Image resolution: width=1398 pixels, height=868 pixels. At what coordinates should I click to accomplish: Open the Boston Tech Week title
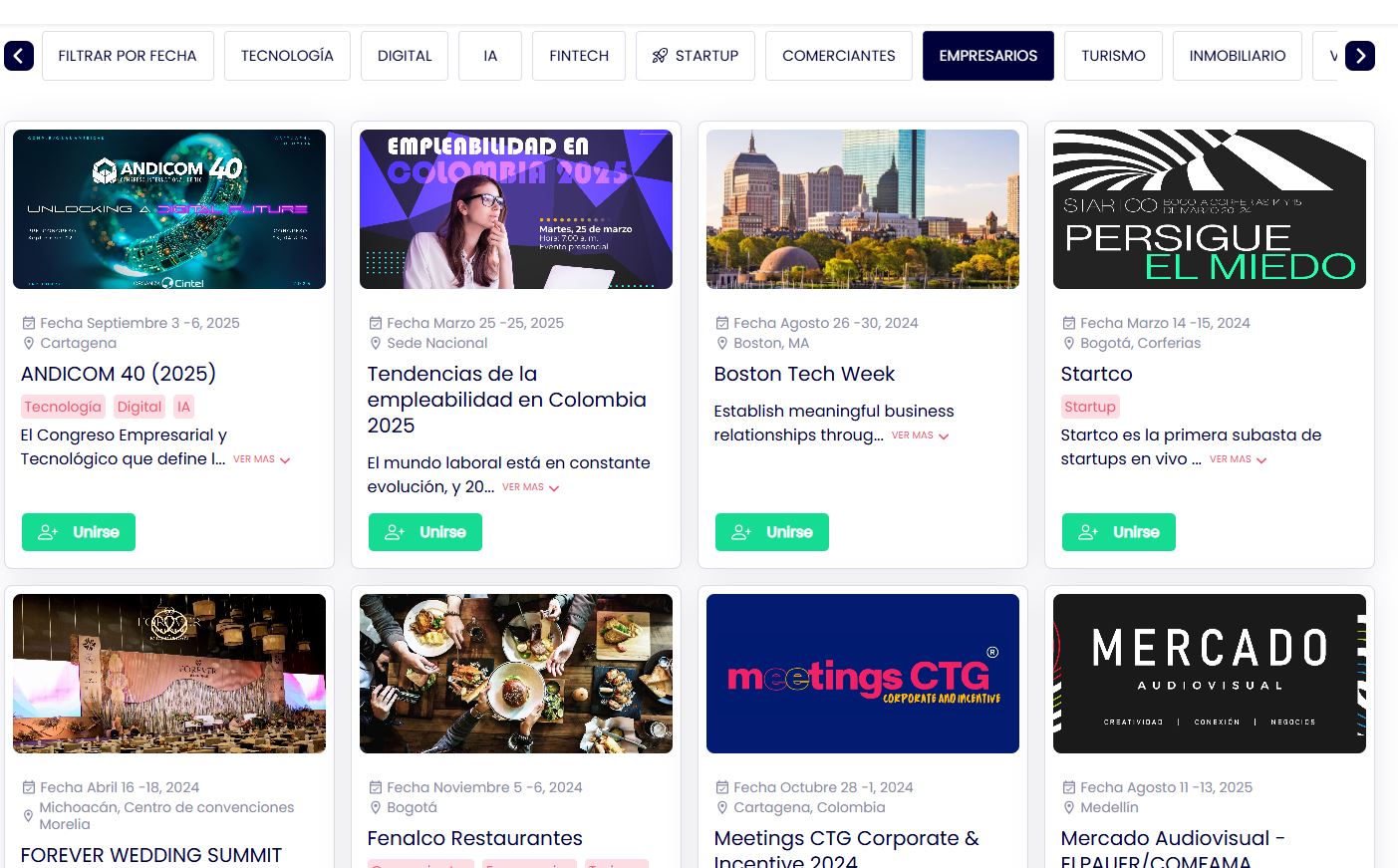(804, 374)
